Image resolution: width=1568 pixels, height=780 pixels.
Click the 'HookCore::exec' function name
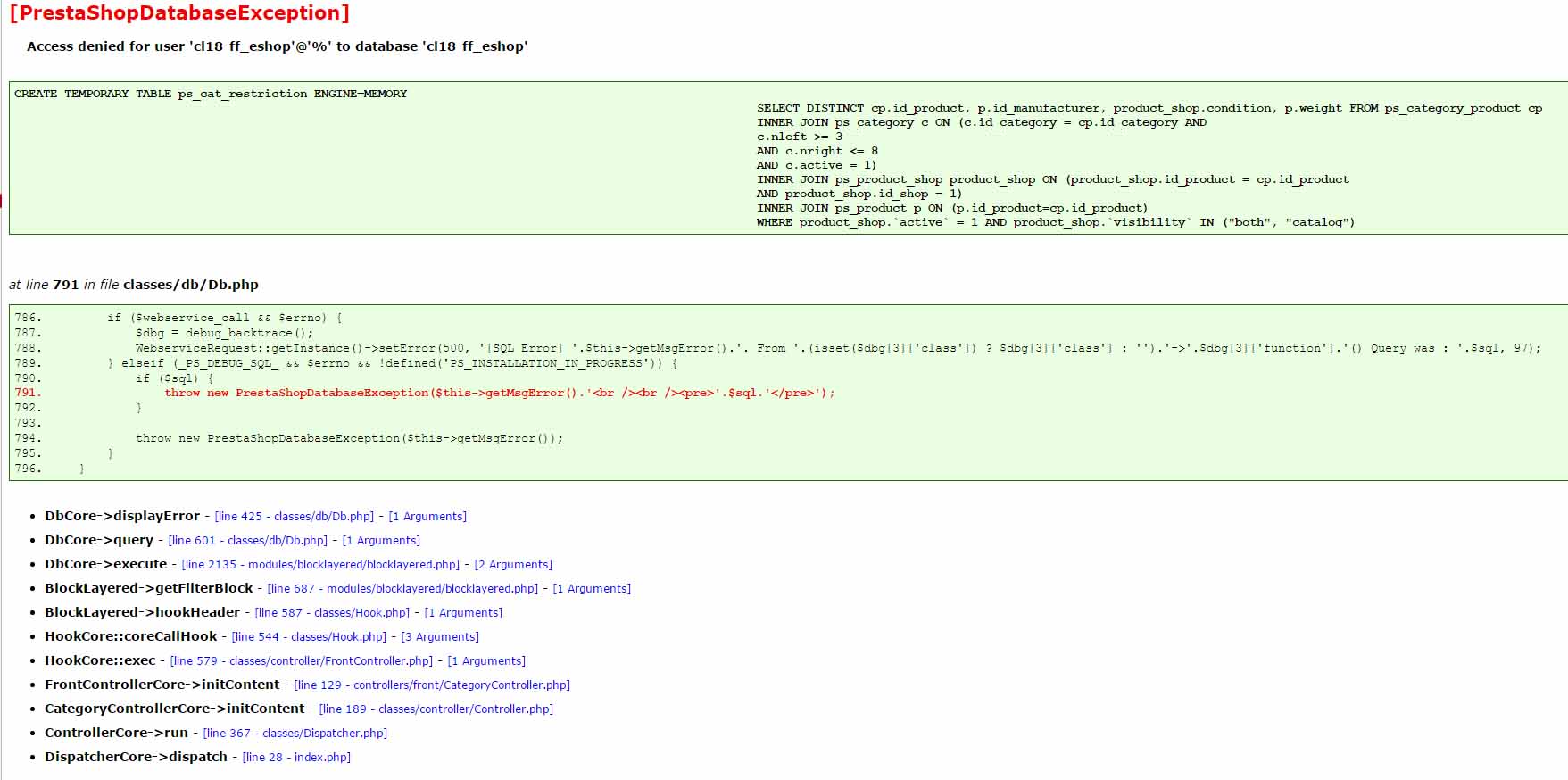pyautogui.click(x=100, y=660)
